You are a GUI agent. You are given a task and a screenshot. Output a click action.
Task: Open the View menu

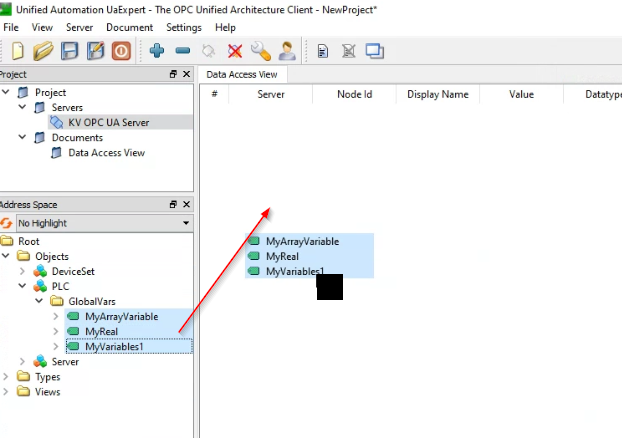tap(42, 27)
